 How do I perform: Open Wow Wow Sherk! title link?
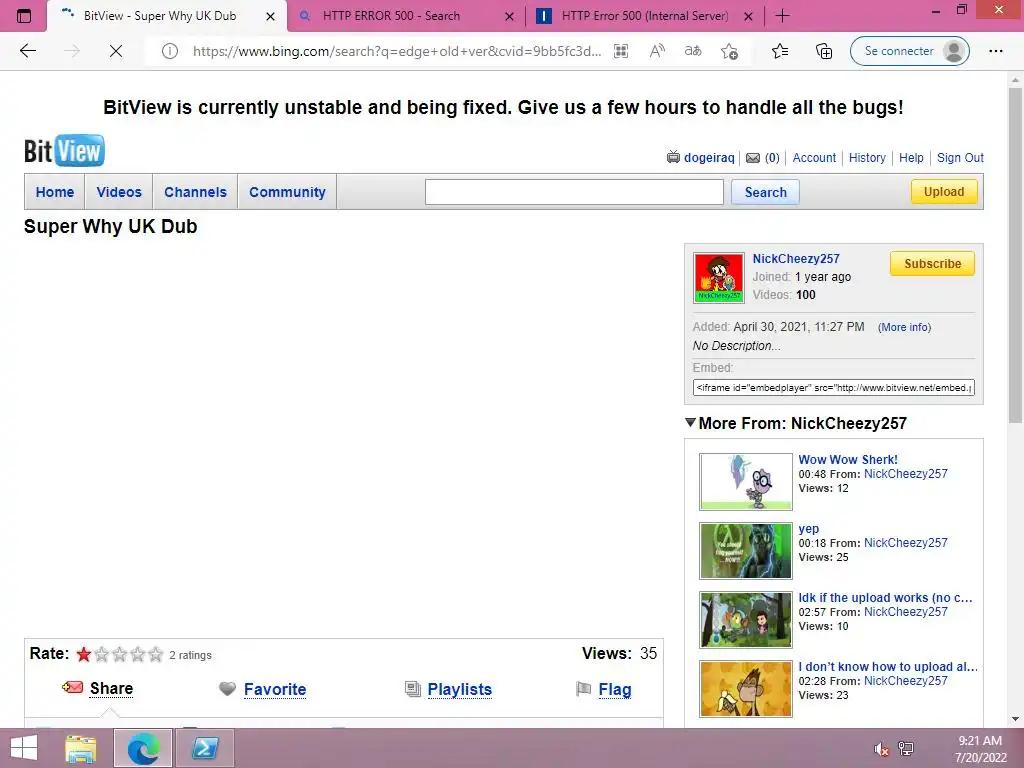[848, 460]
